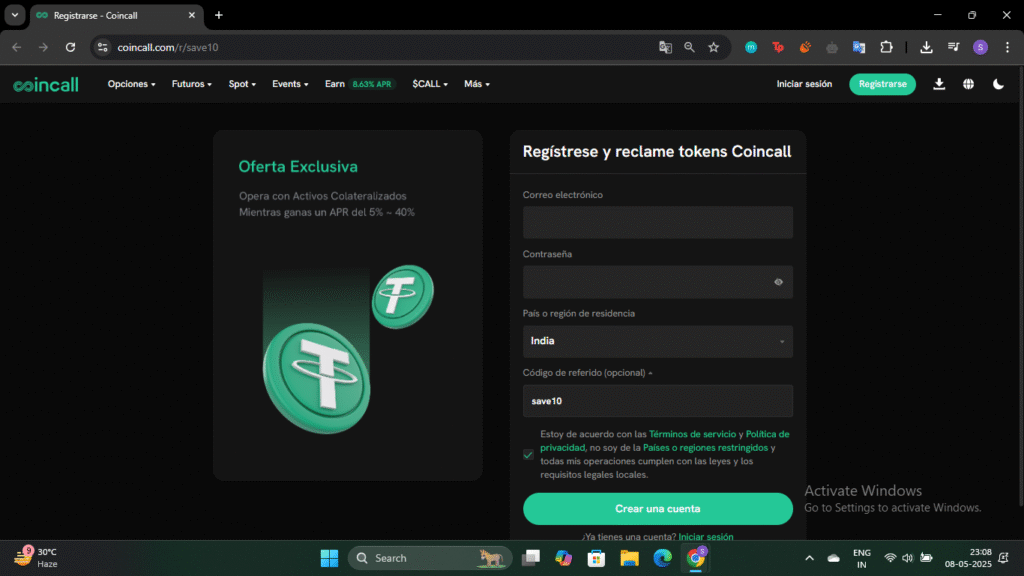The image size is (1024, 576).
Task: Bookmark this page with the star icon
Action: coord(713,47)
